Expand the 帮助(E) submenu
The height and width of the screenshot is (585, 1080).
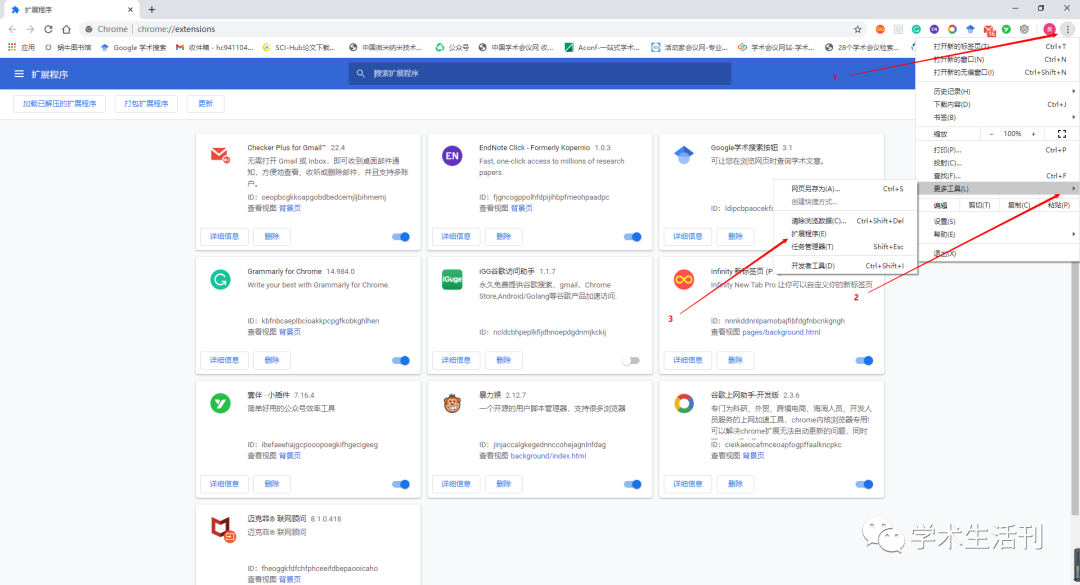coord(998,234)
